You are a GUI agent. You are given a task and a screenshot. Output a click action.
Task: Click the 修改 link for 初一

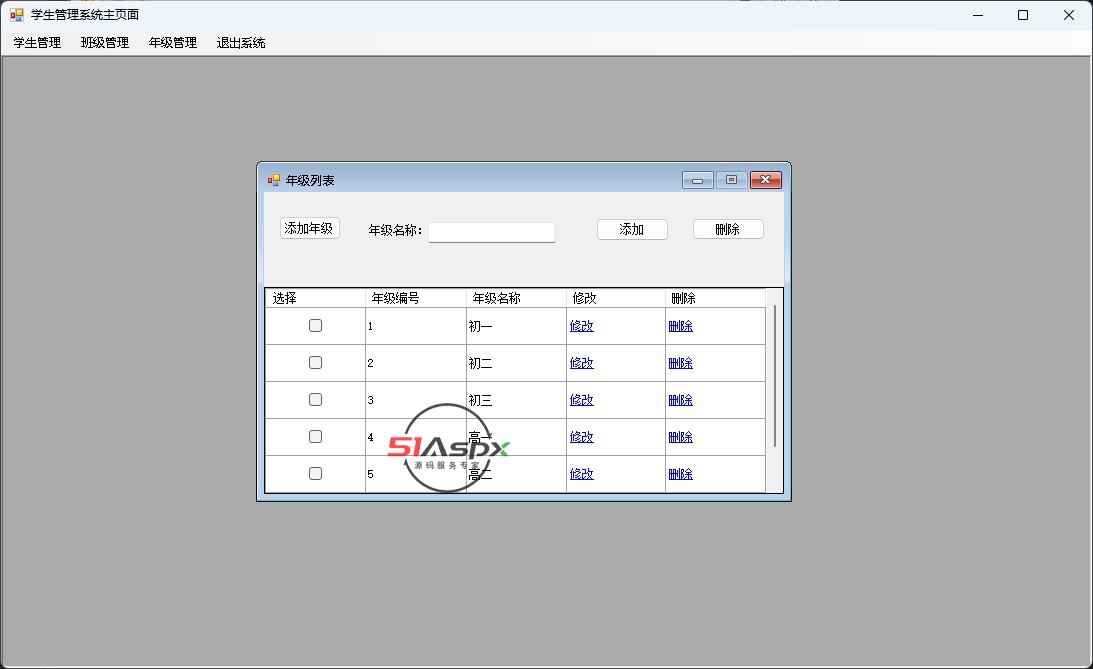click(581, 326)
